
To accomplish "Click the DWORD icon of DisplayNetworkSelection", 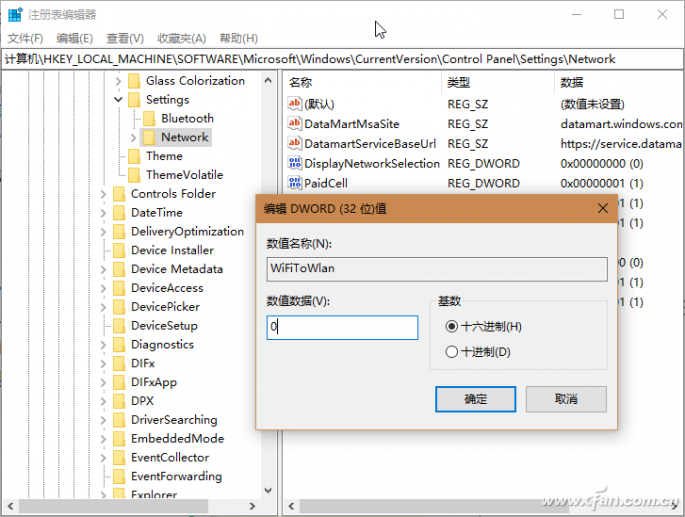I will coord(294,163).
